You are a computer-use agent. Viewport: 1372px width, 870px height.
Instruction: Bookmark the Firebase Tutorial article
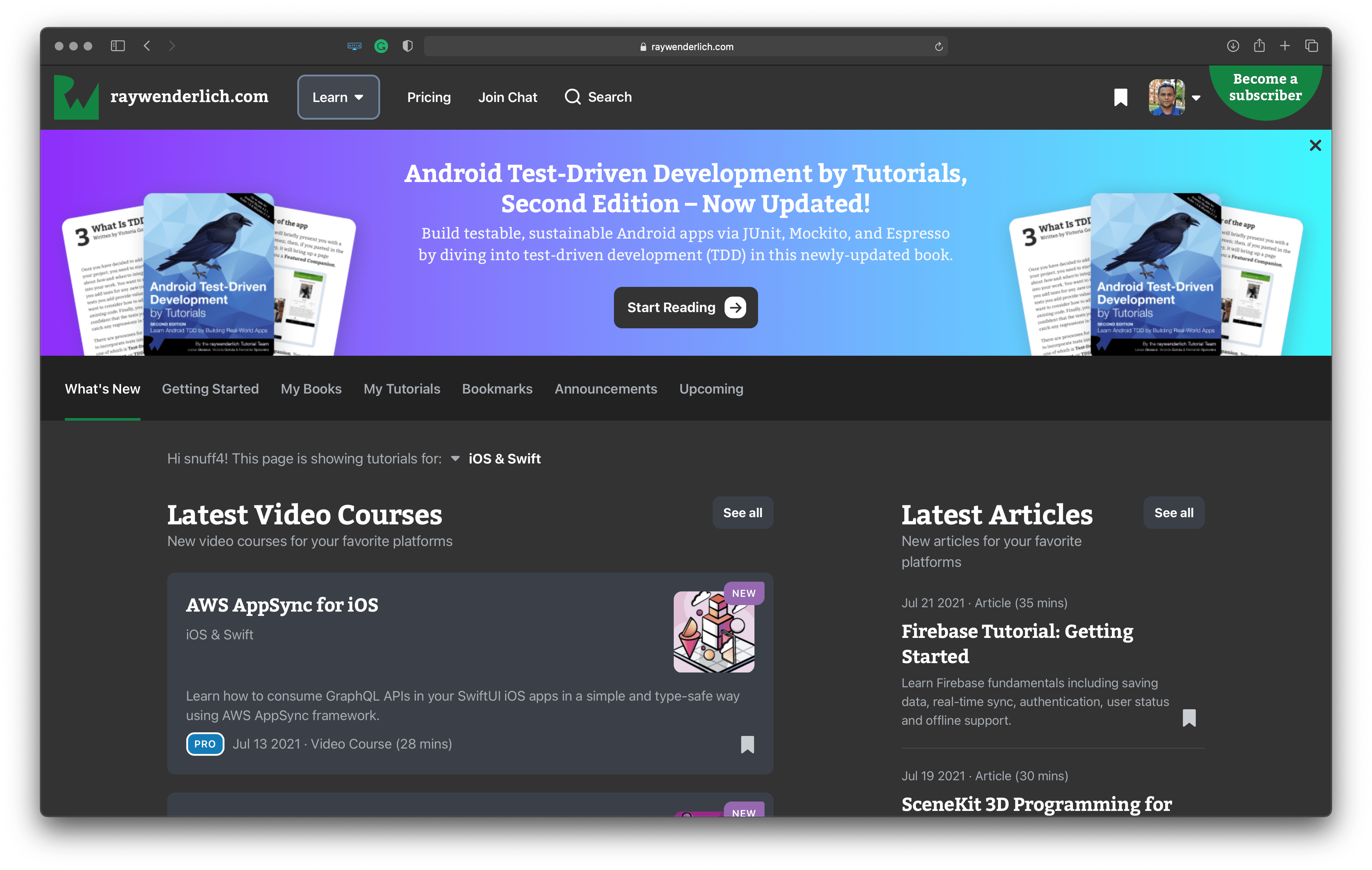(x=1189, y=718)
